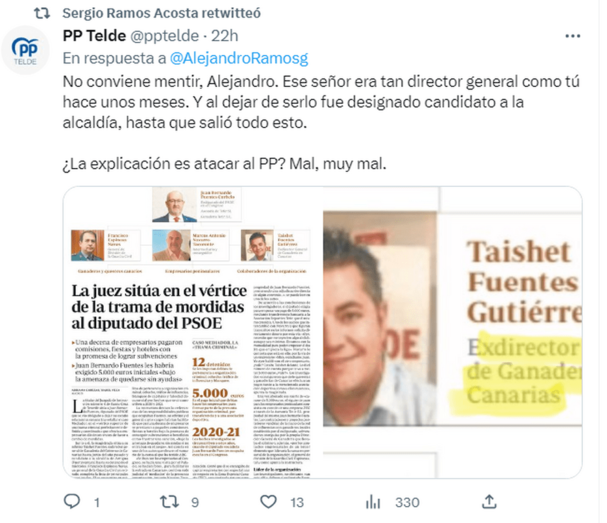Open the left newspaper article image
Screen dimensions: 607x523
193,332
